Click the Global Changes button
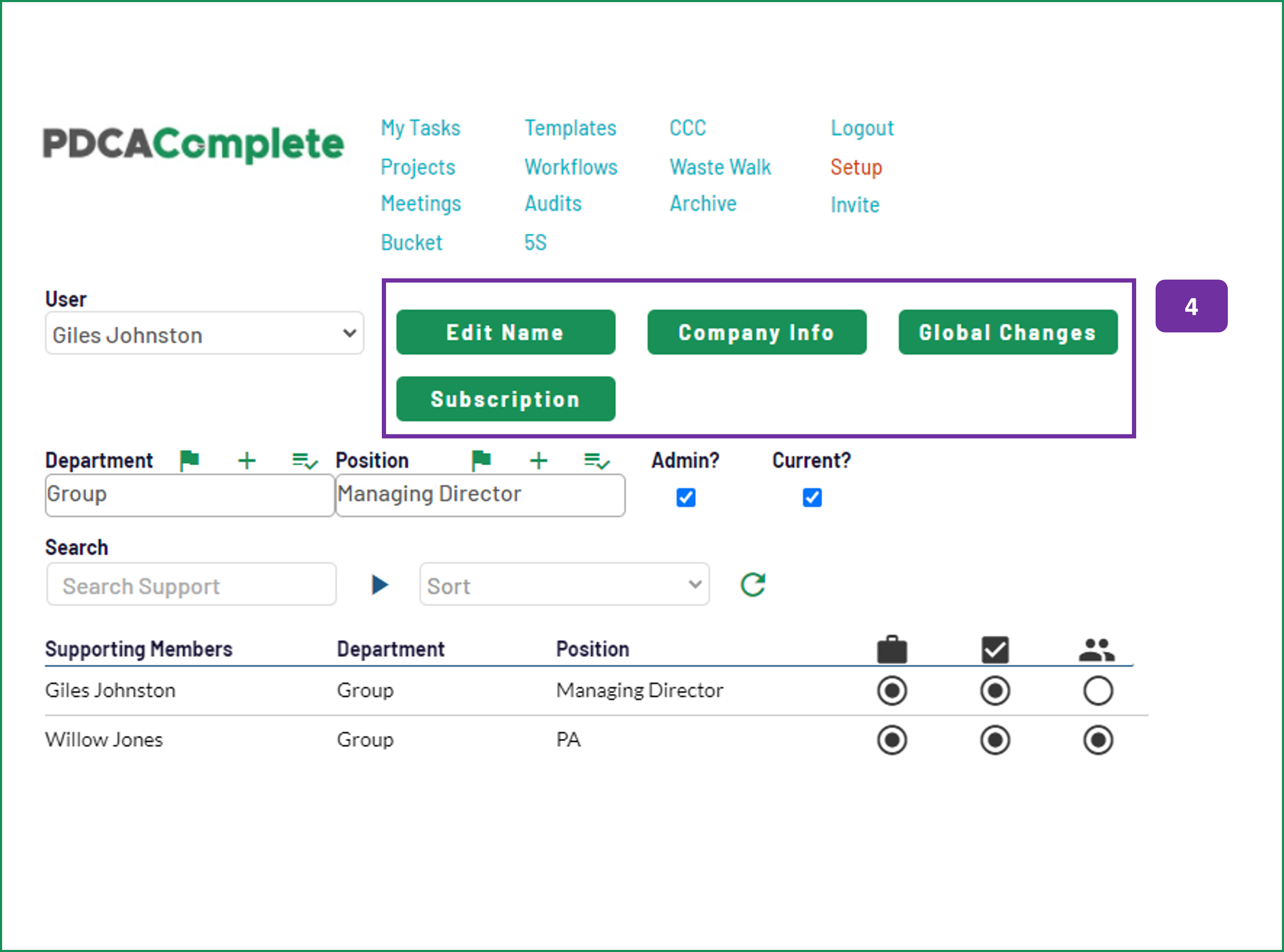Viewport: 1284px width, 952px height. [1008, 332]
